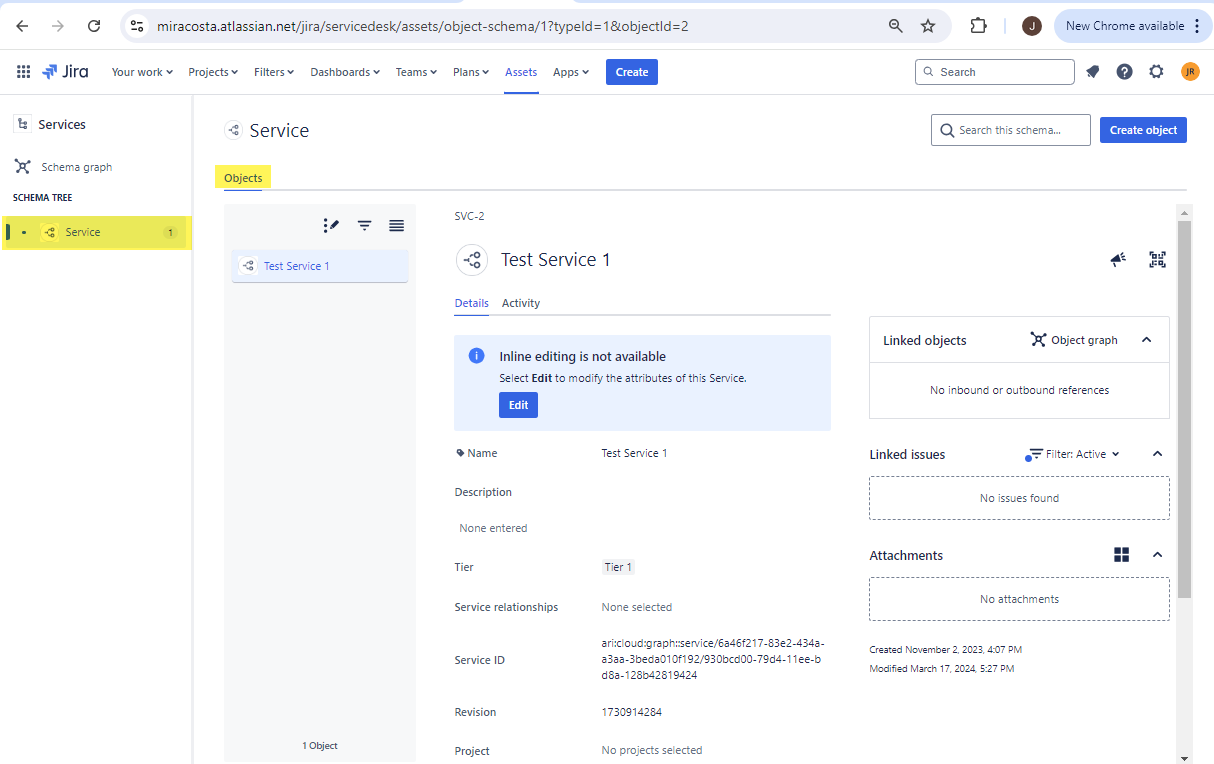
Task: Open the Chrome profile avatar J
Action: coord(1032,26)
